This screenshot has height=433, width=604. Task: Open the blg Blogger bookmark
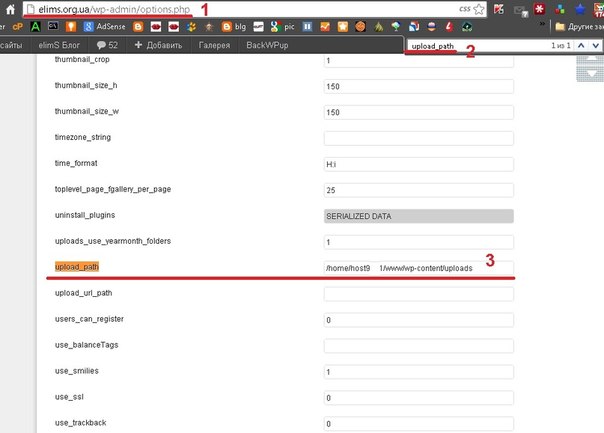pos(234,27)
